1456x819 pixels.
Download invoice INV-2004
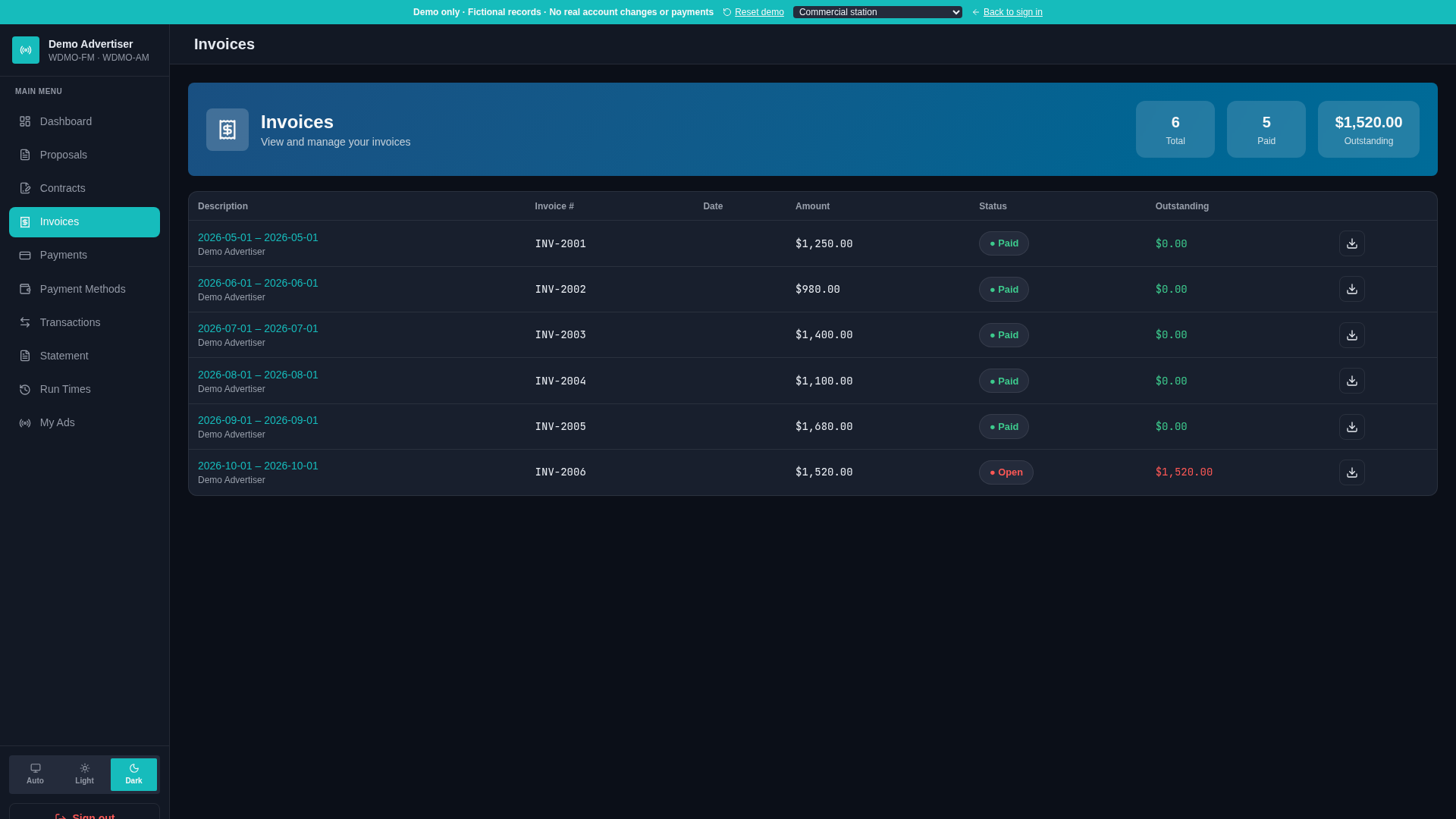click(1351, 381)
